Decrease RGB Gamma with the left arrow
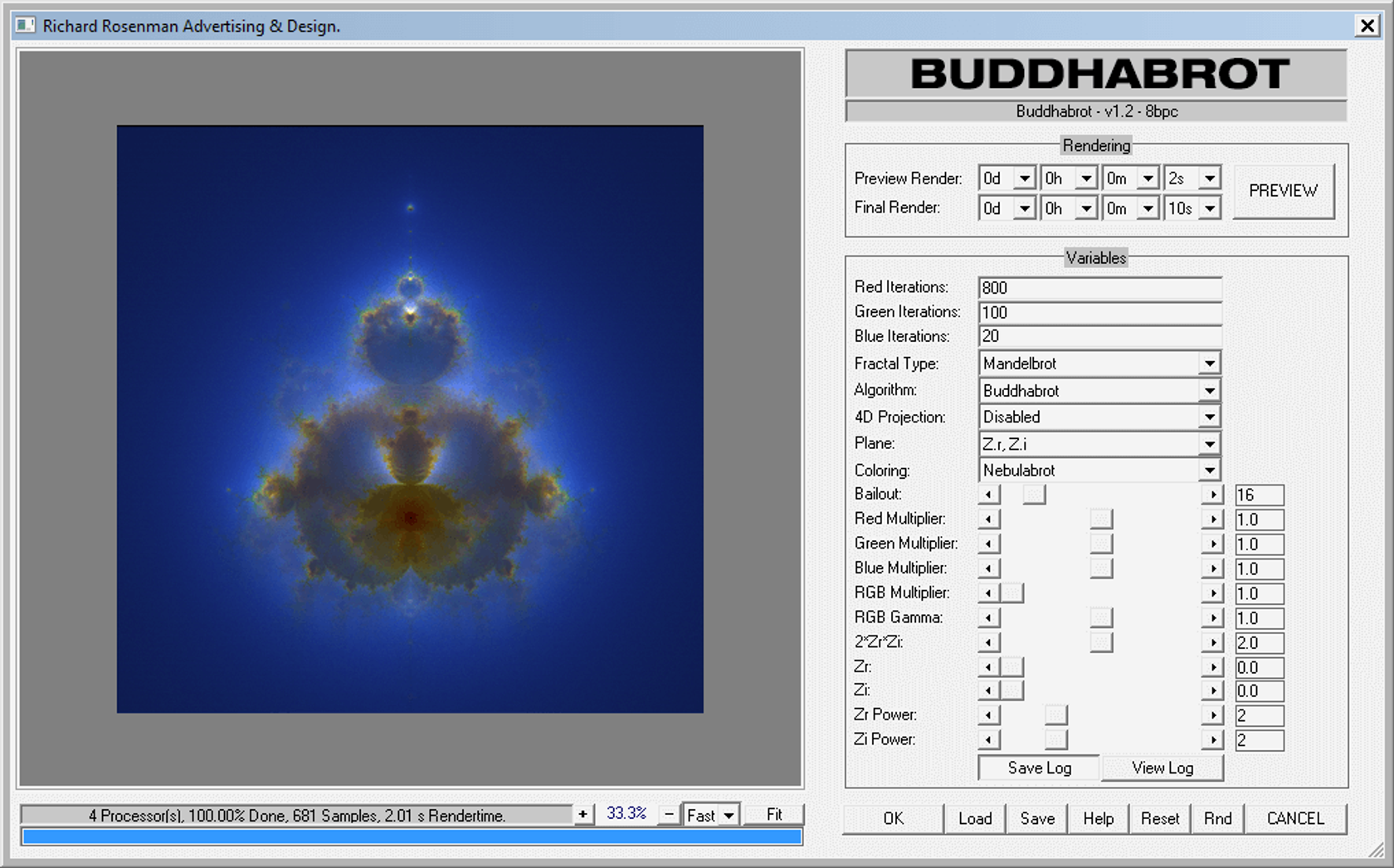This screenshot has width=1394, height=868. click(x=988, y=617)
